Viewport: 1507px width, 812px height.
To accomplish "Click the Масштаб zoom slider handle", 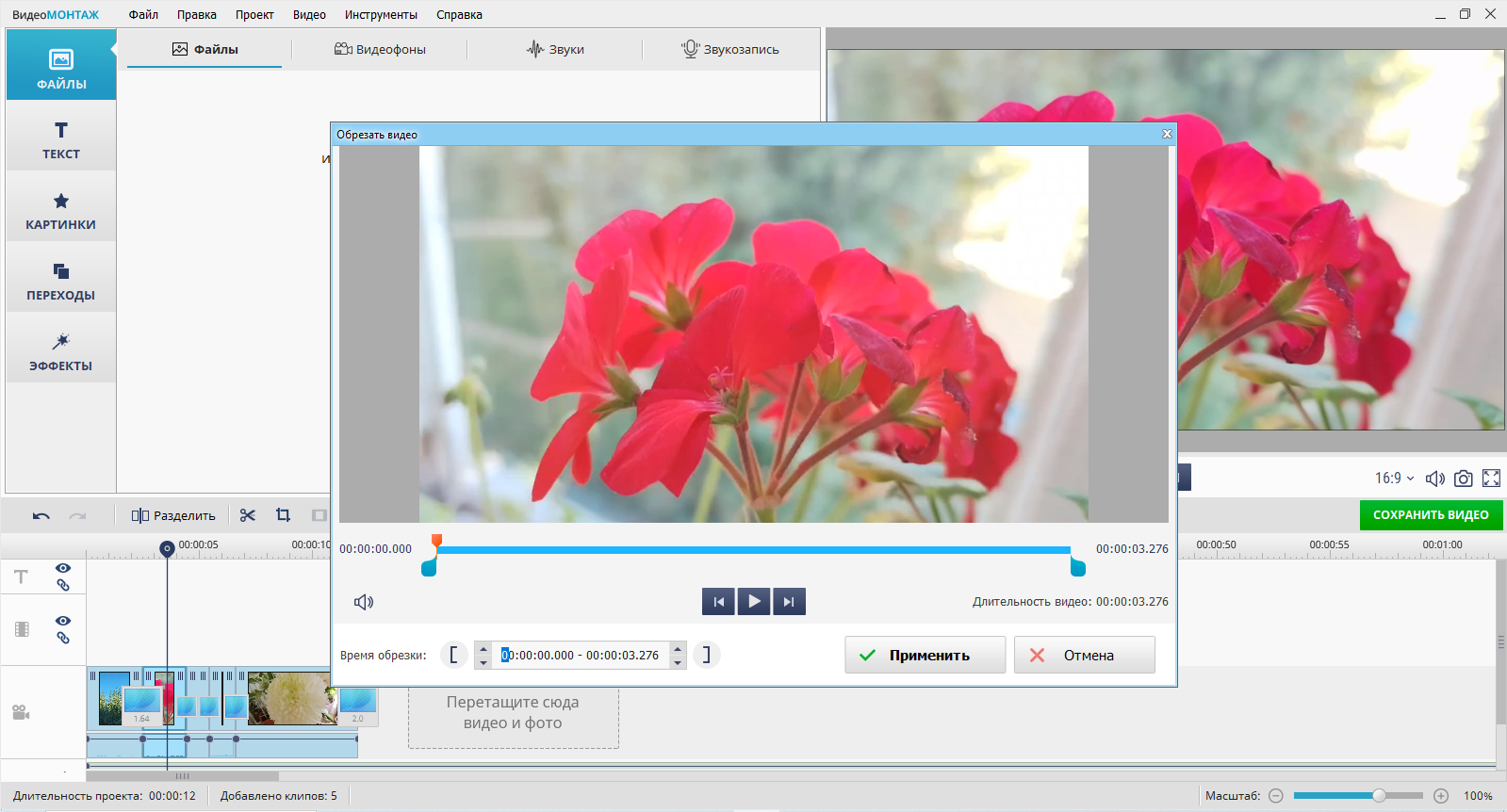I will pyautogui.click(x=1379, y=796).
